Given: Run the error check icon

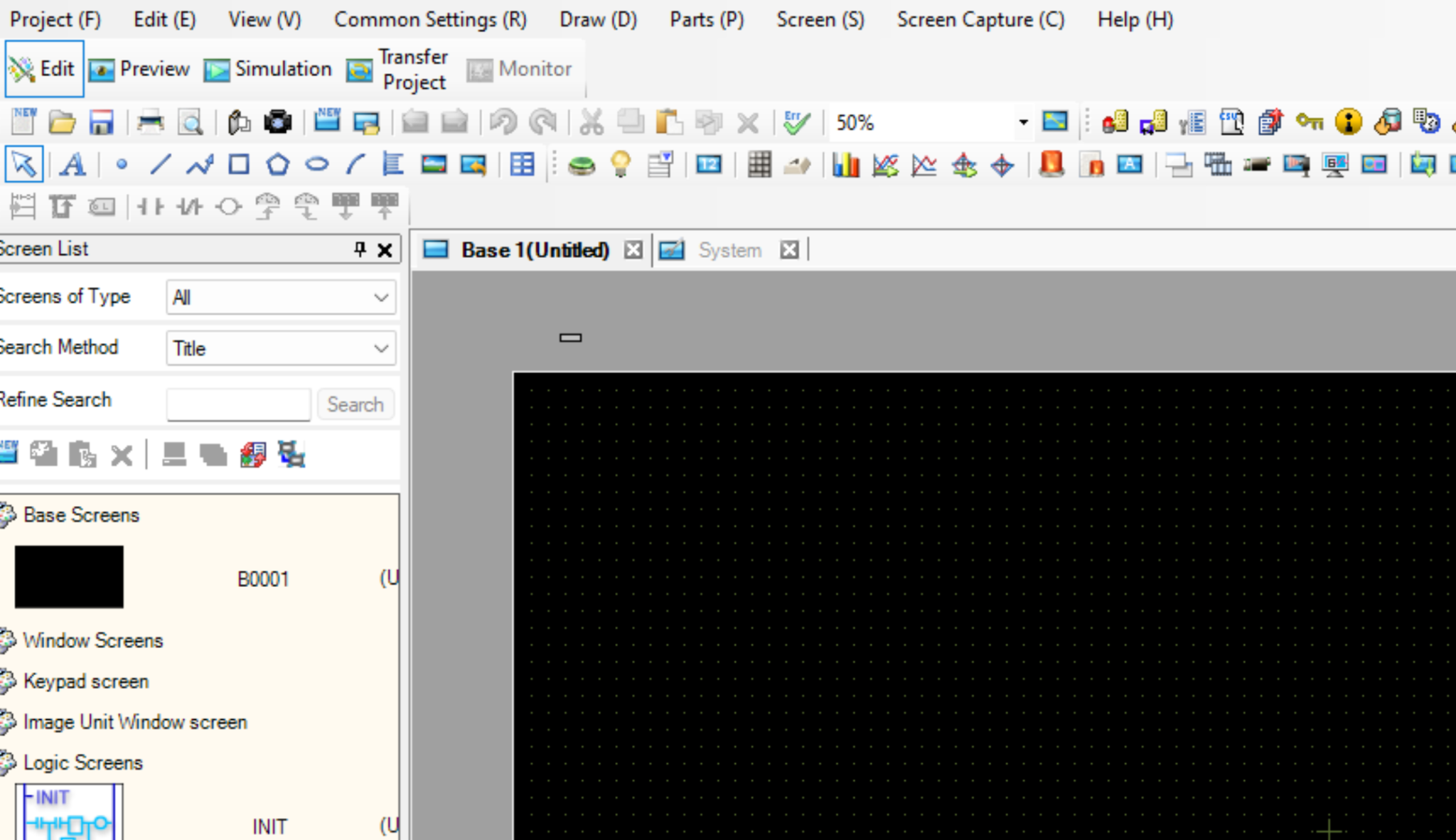Looking at the screenshot, I should coord(796,123).
